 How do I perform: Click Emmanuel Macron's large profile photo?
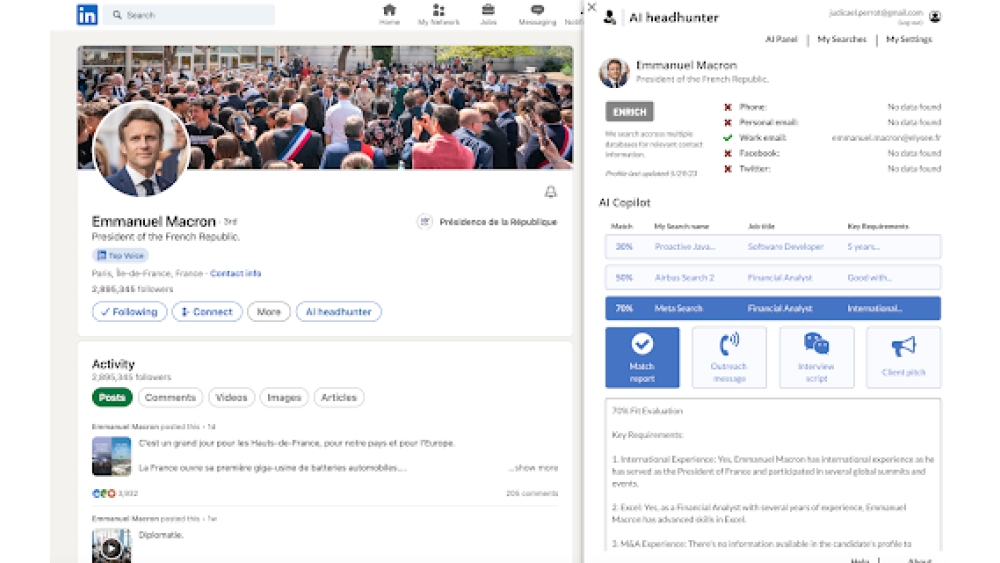coord(141,149)
